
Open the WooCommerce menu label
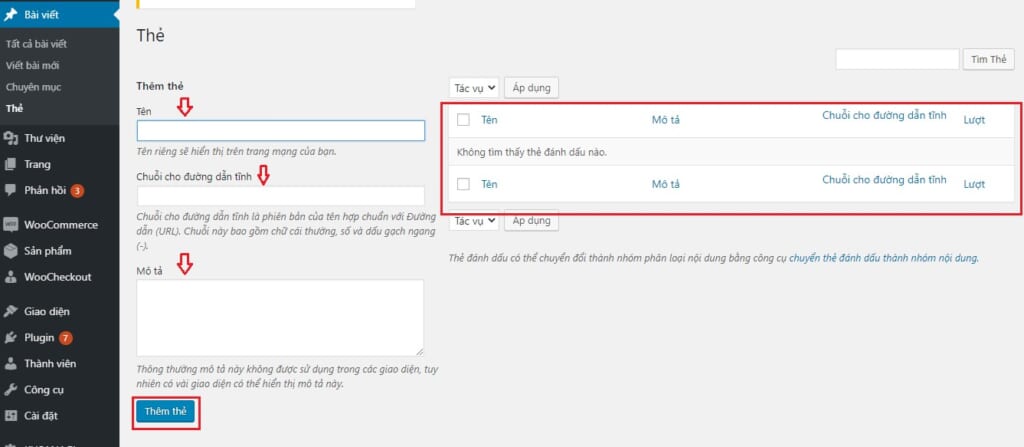[x=61, y=225]
